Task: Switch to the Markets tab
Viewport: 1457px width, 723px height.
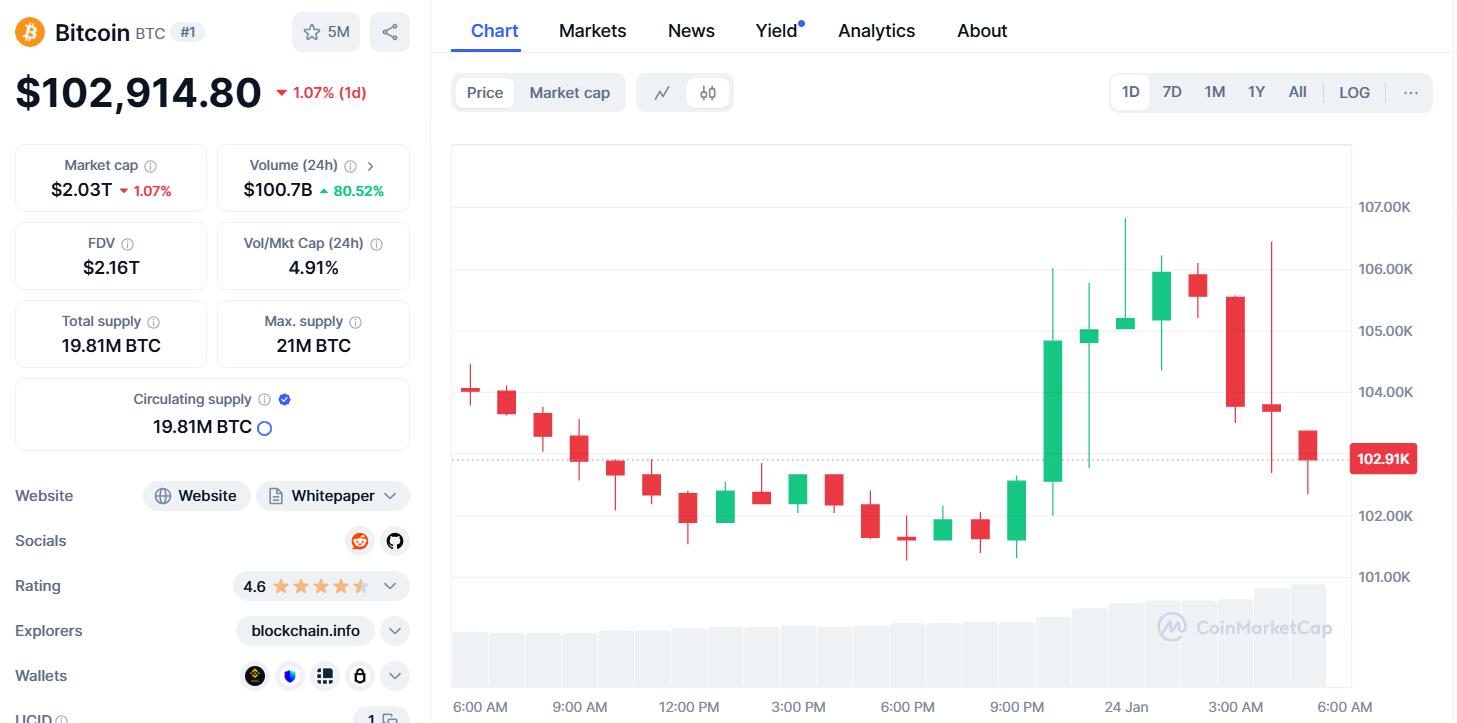Action: point(592,31)
